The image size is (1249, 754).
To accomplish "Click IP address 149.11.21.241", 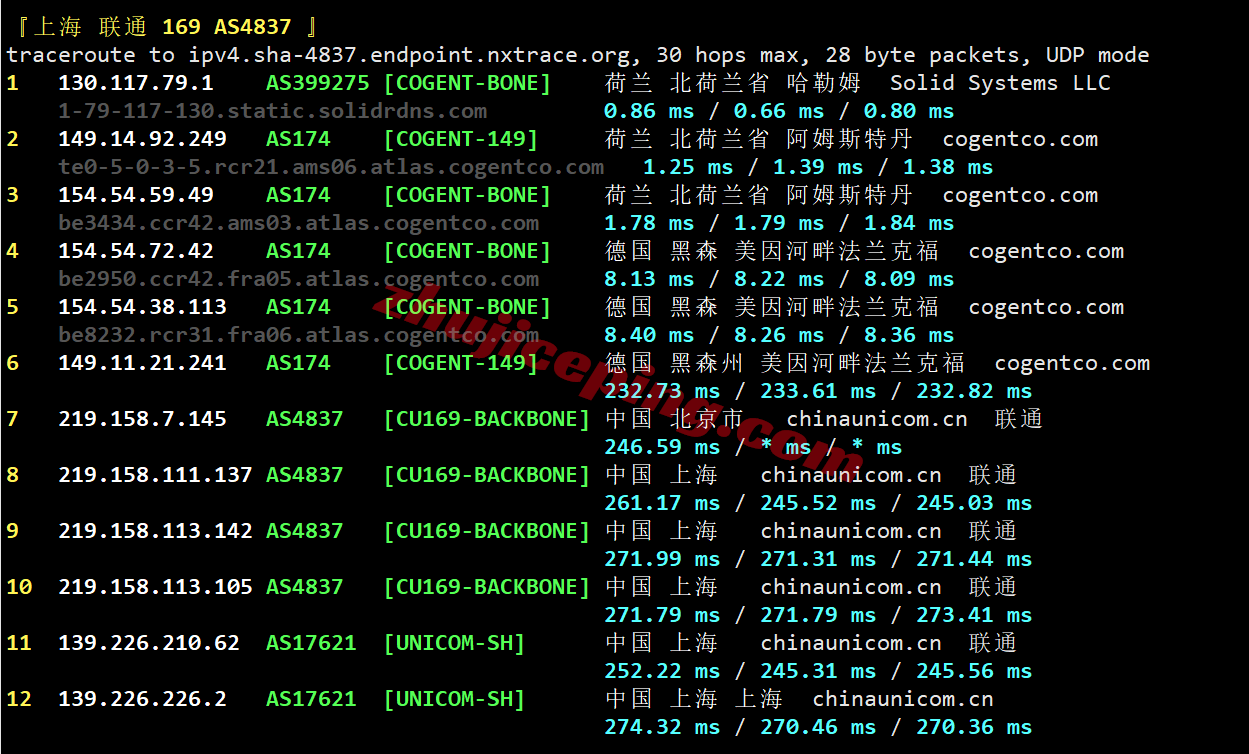I will coord(142,363).
